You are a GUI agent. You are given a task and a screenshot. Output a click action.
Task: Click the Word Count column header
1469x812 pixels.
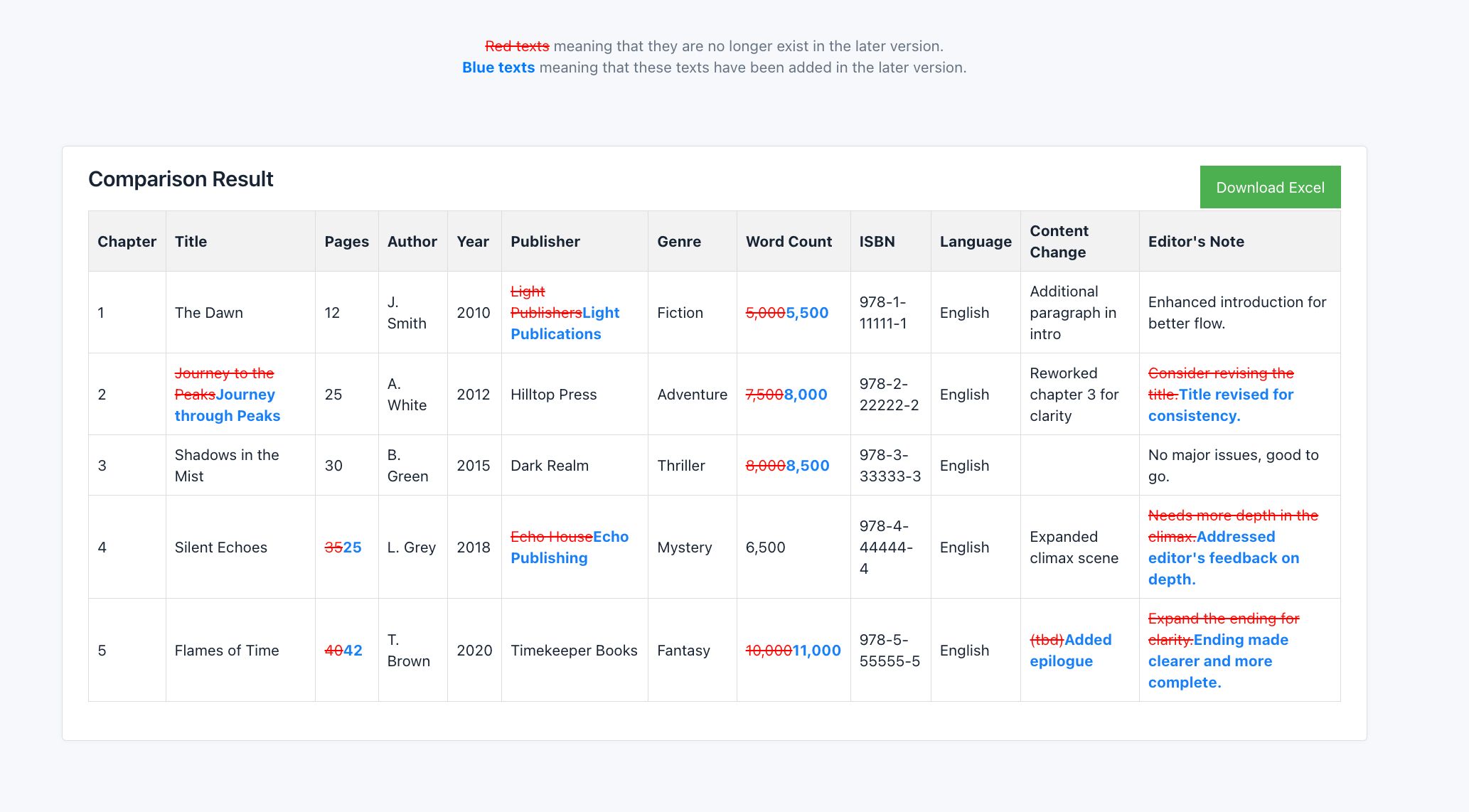point(789,241)
